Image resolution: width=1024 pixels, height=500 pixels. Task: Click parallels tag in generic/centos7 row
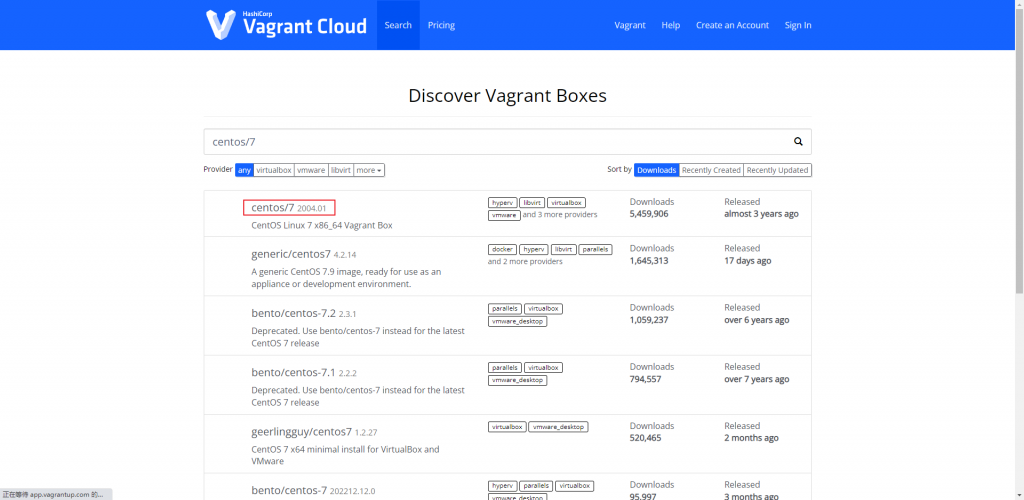595,249
